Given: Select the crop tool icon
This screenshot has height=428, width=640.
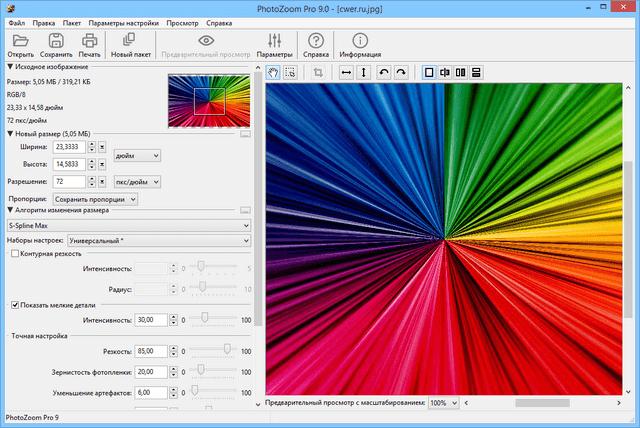Looking at the screenshot, I should tap(318, 72).
